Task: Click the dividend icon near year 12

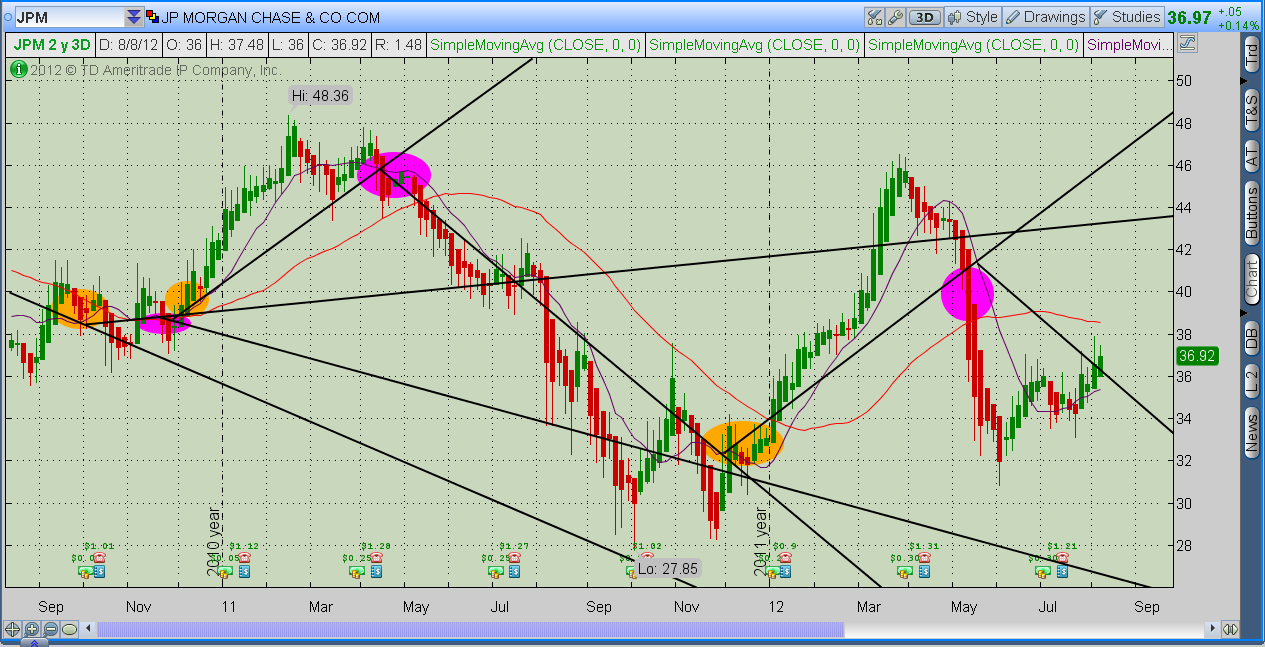Action: (x=772, y=572)
